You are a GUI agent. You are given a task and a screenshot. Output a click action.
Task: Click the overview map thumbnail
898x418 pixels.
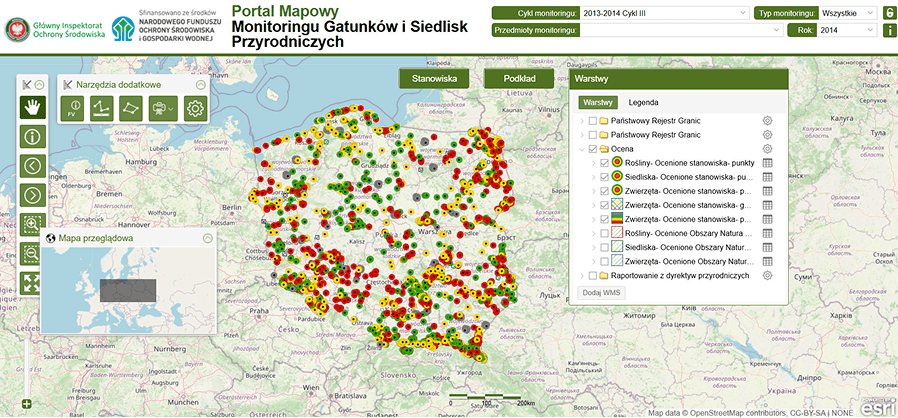[129, 288]
